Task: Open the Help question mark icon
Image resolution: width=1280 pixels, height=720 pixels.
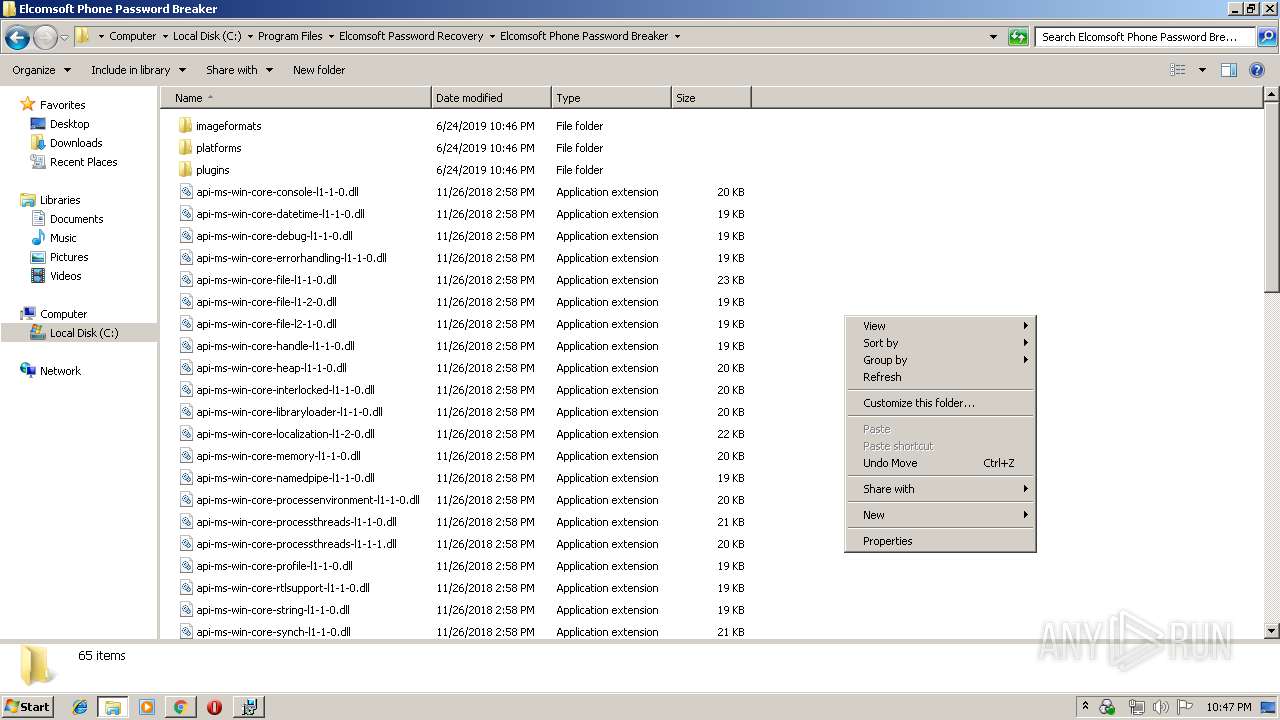Action: coord(1258,70)
